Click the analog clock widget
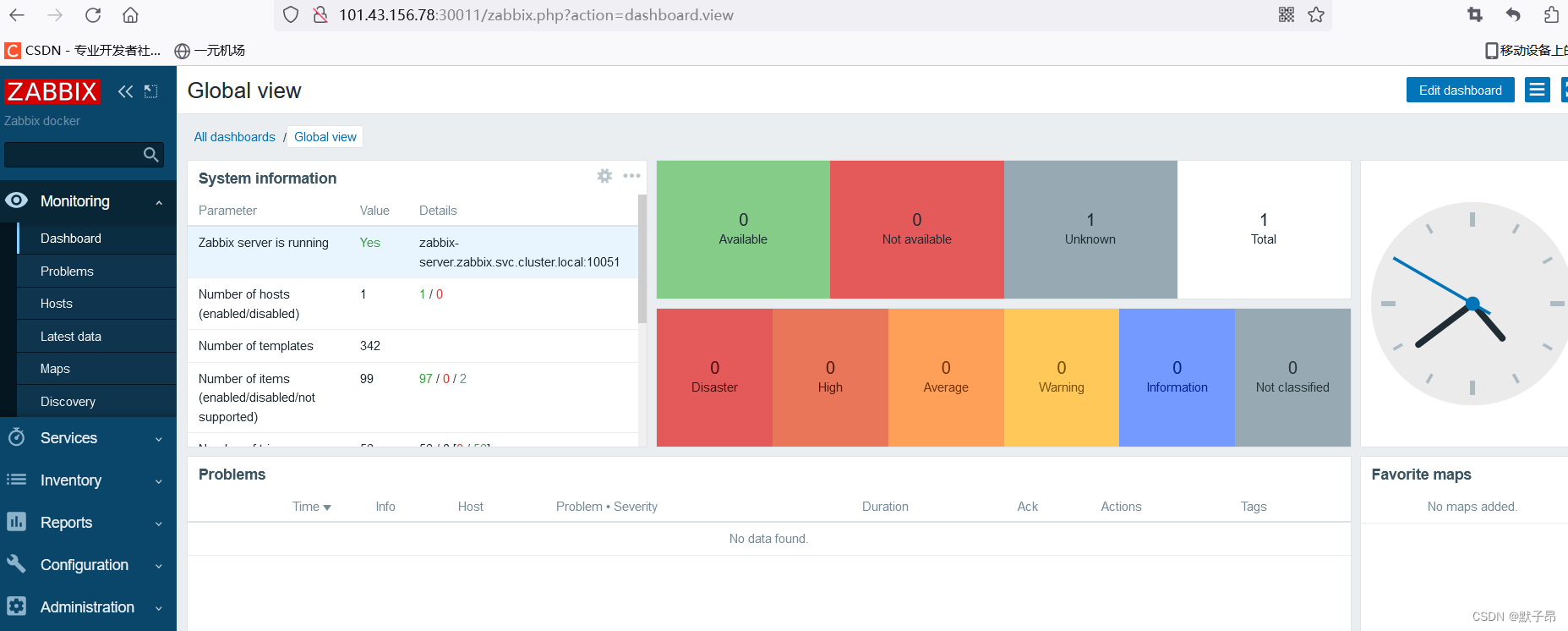The width and height of the screenshot is (1568, 631). (1472, 303)
